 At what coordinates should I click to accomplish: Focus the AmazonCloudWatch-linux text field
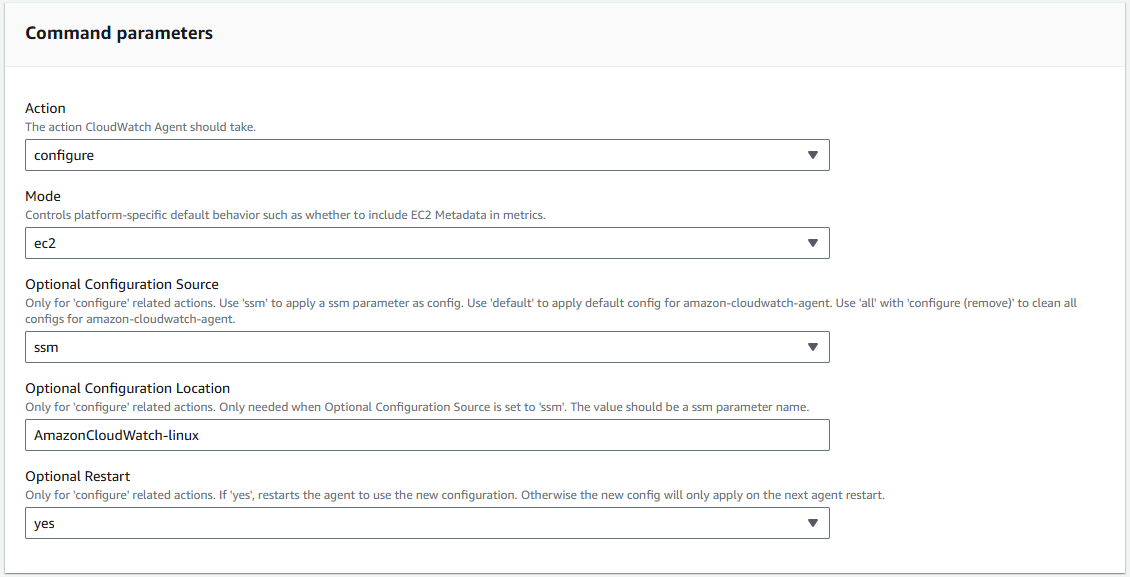point(426,435)
